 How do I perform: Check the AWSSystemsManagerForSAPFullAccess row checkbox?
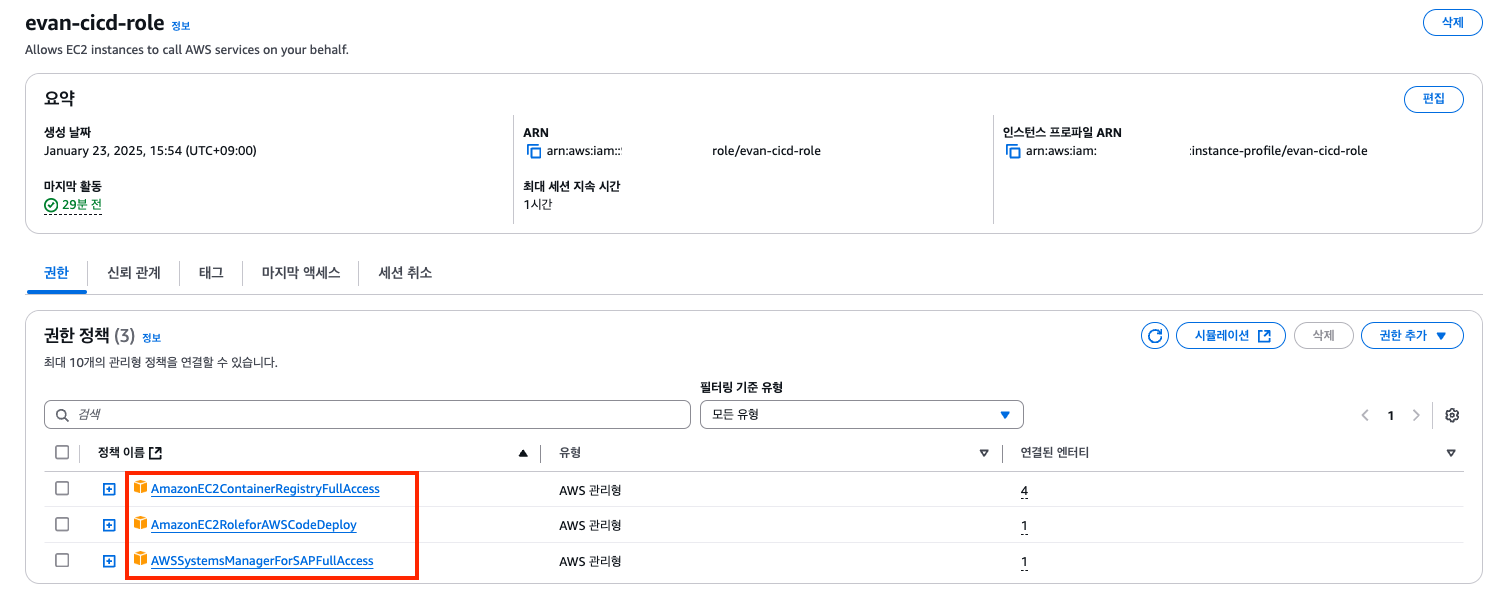[x=62, y=560]
